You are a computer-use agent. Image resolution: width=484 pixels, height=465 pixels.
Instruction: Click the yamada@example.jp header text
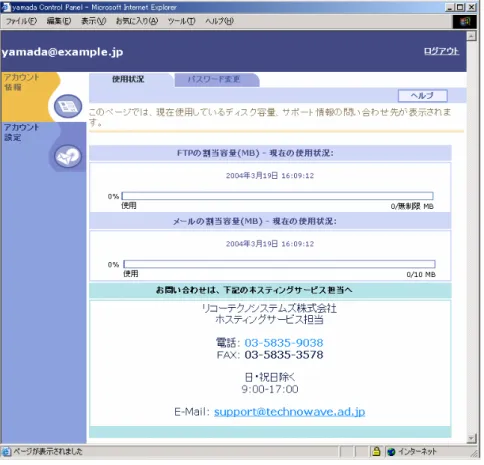[62, 52]
